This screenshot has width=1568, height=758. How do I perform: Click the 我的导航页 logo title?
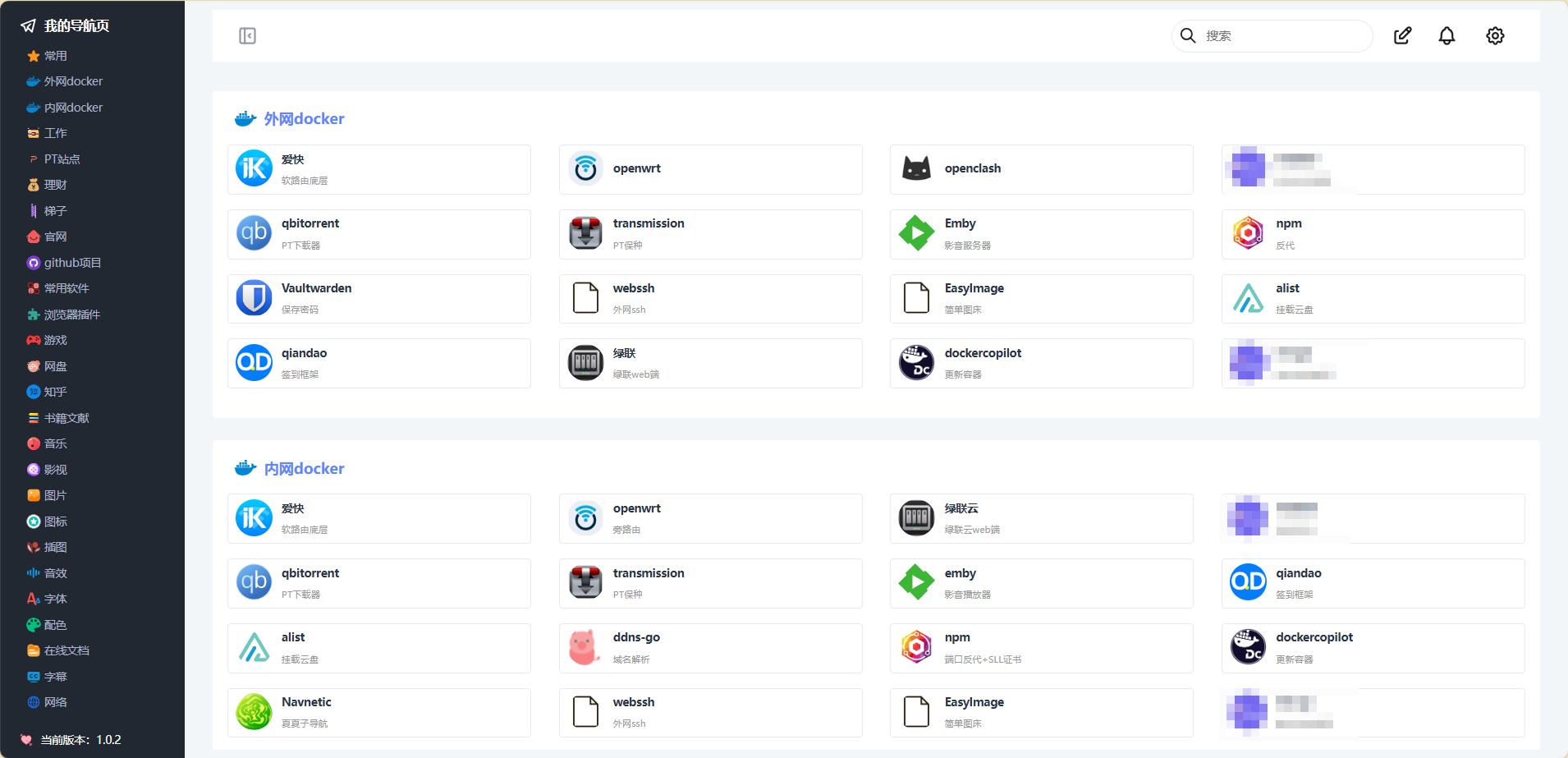click(76, 26)
